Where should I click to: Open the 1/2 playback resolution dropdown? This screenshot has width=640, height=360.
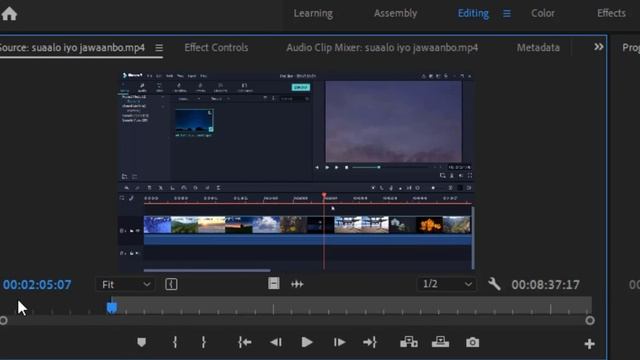point(447,284)
